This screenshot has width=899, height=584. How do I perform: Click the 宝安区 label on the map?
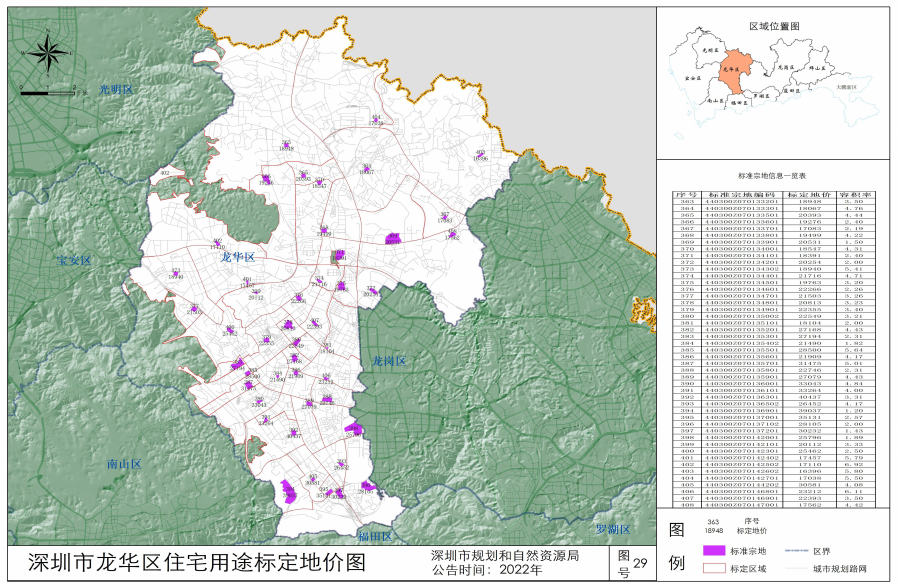pyautogui.click(x=73, y=260)
